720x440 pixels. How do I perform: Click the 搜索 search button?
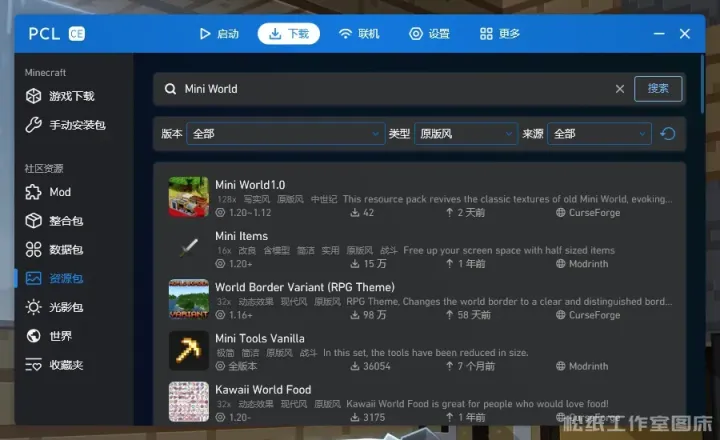tap(658, 89)
